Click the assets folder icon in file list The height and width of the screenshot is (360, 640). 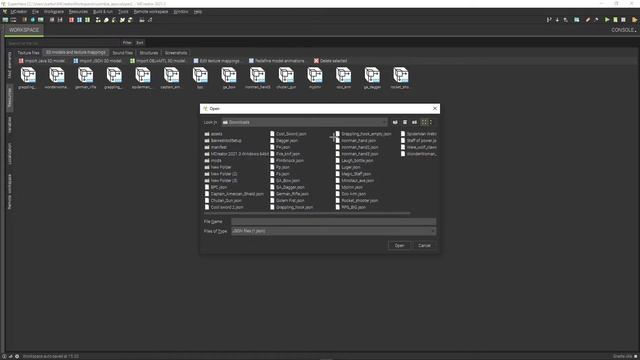coord(207,134)
